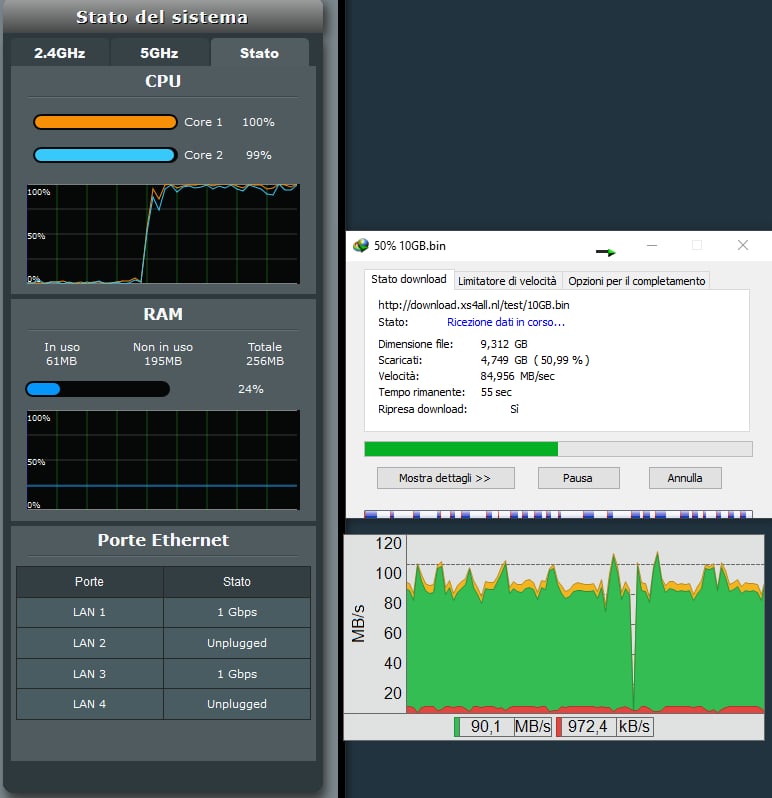Open the Limitatore di velocità tab

point(507,281)
